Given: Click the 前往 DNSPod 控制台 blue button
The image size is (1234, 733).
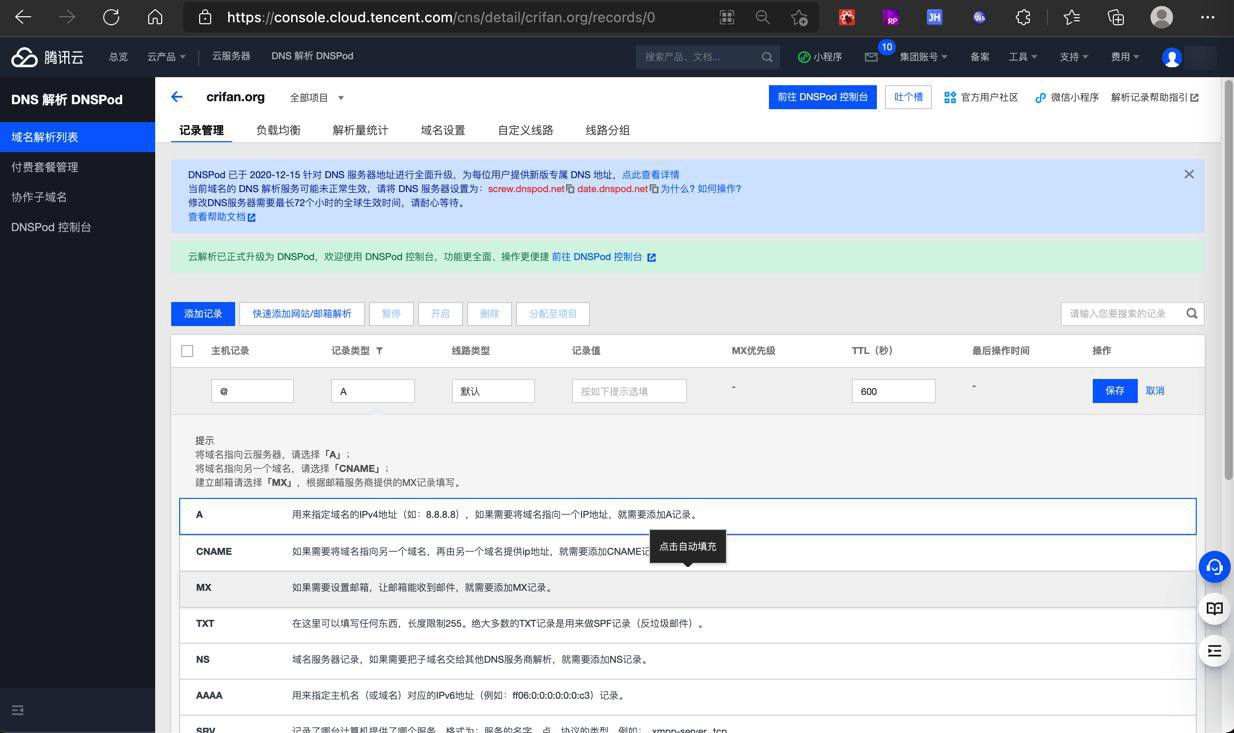Looking at the screenshot, I should [823, 97].
